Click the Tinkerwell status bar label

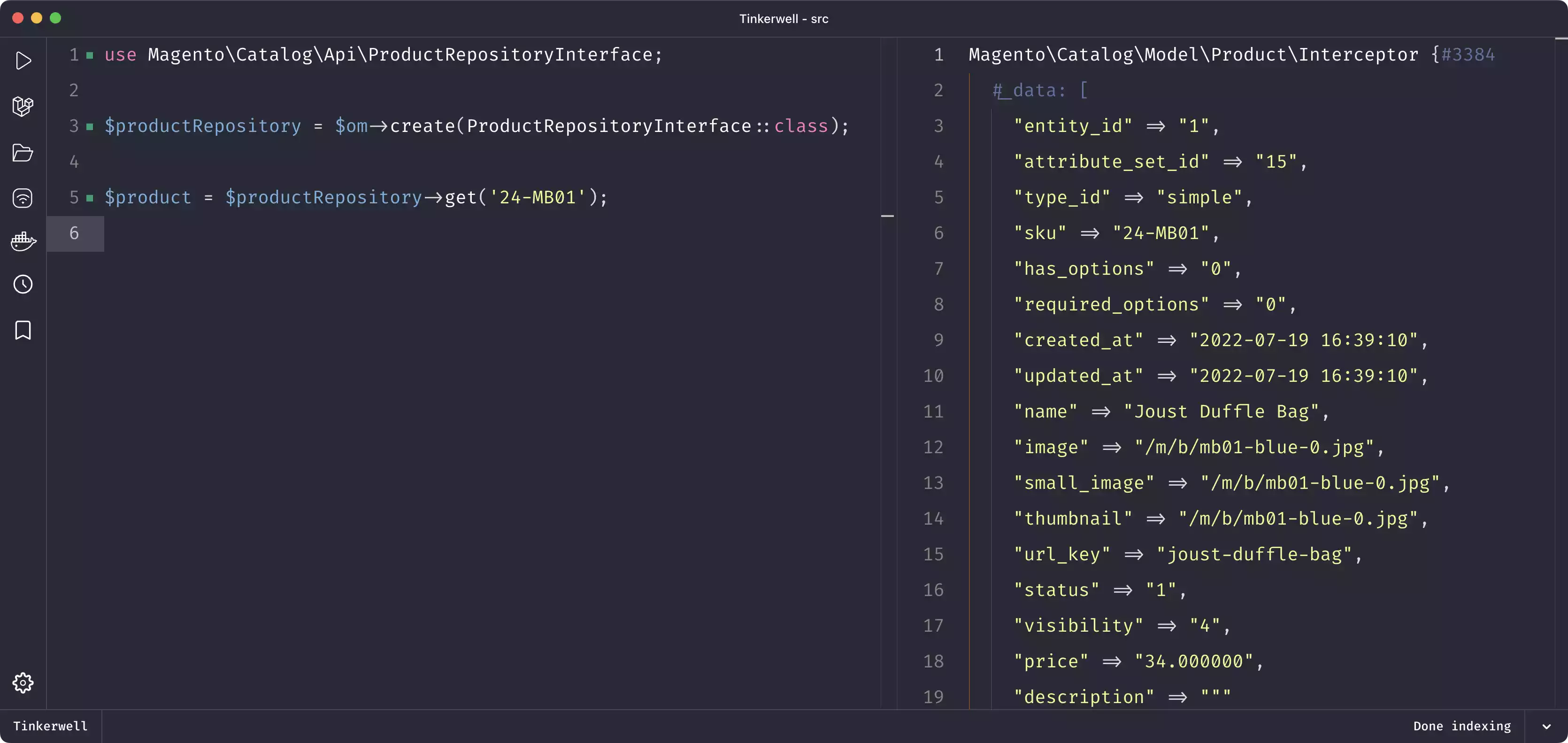(x=51, y=726)
